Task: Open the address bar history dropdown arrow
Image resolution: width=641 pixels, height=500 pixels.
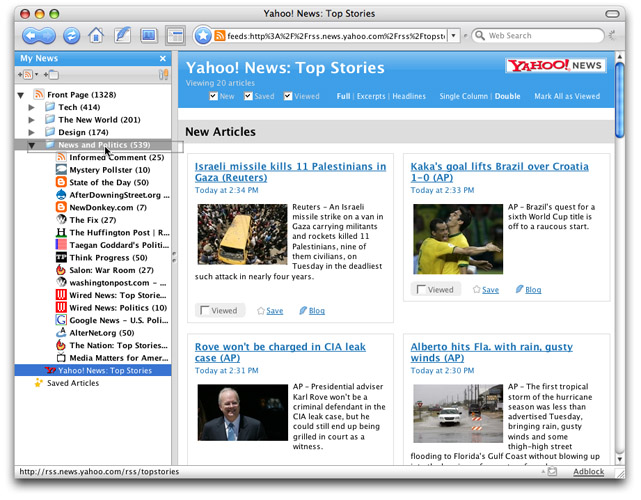Action: click(x=453, y=36)
